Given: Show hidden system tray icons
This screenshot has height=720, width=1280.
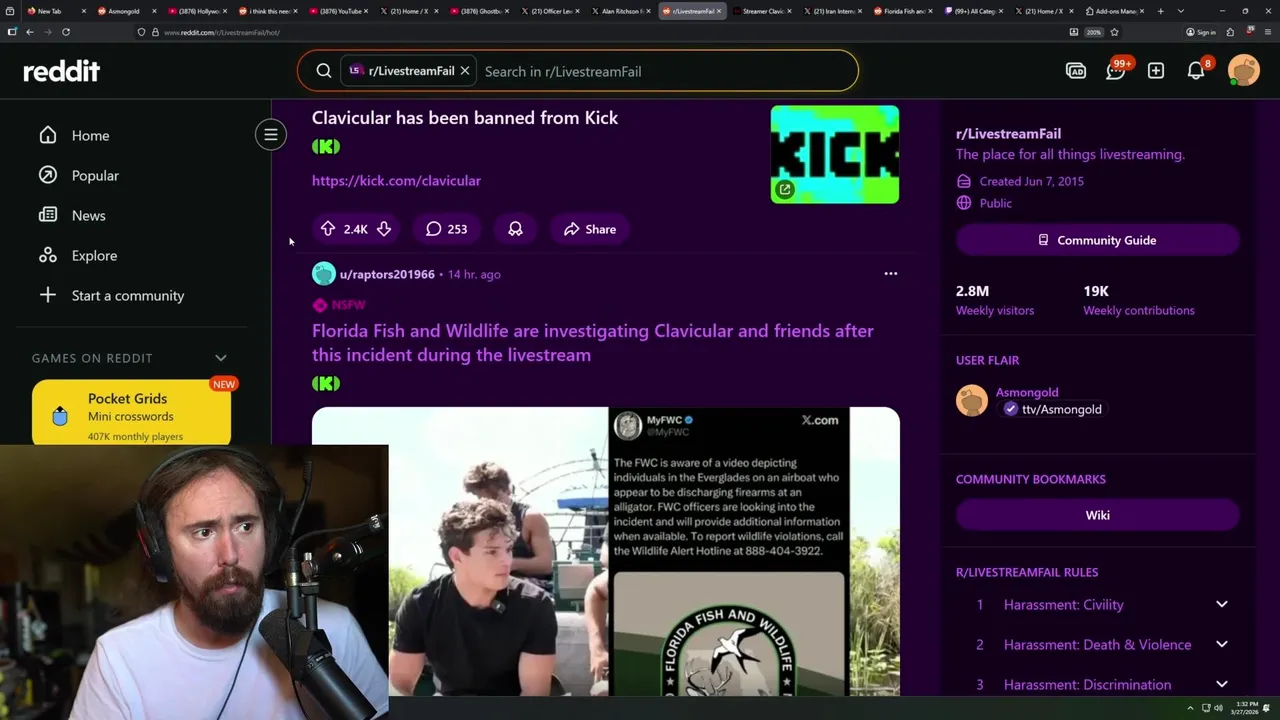Looking at the screenshot, I should point(1190,708).
